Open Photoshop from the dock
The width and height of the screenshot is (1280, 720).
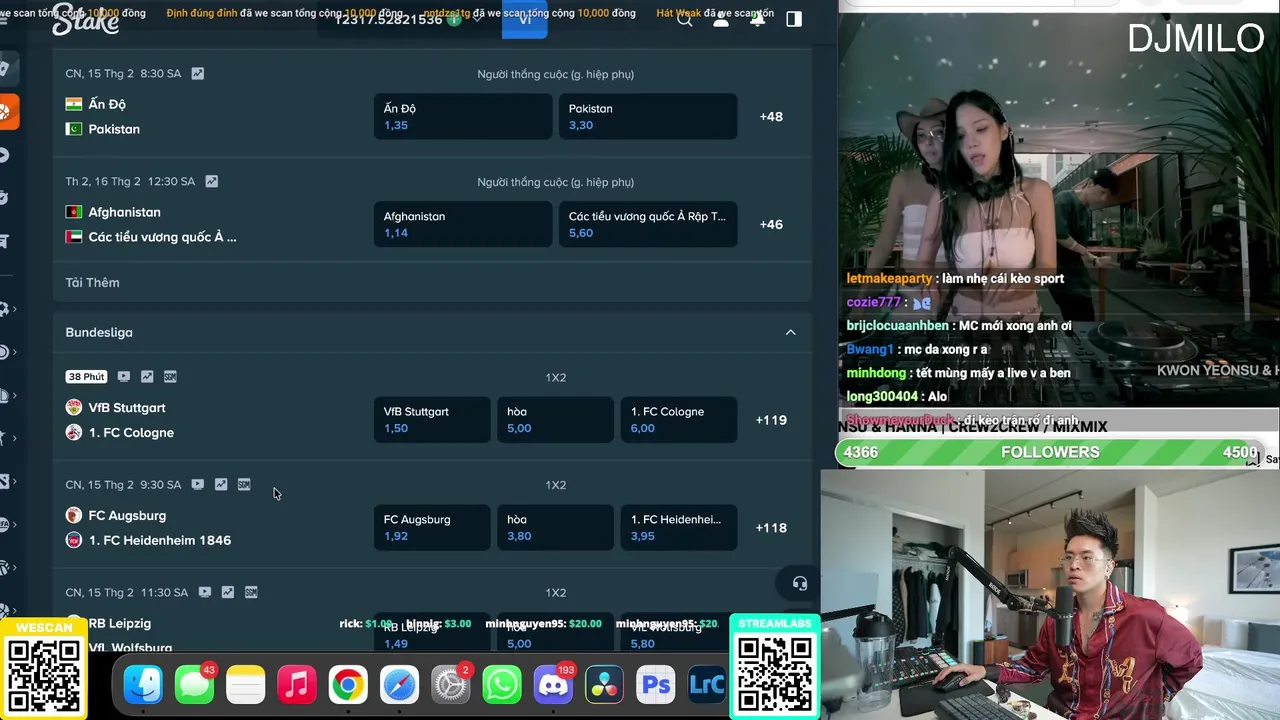(656, 686)
